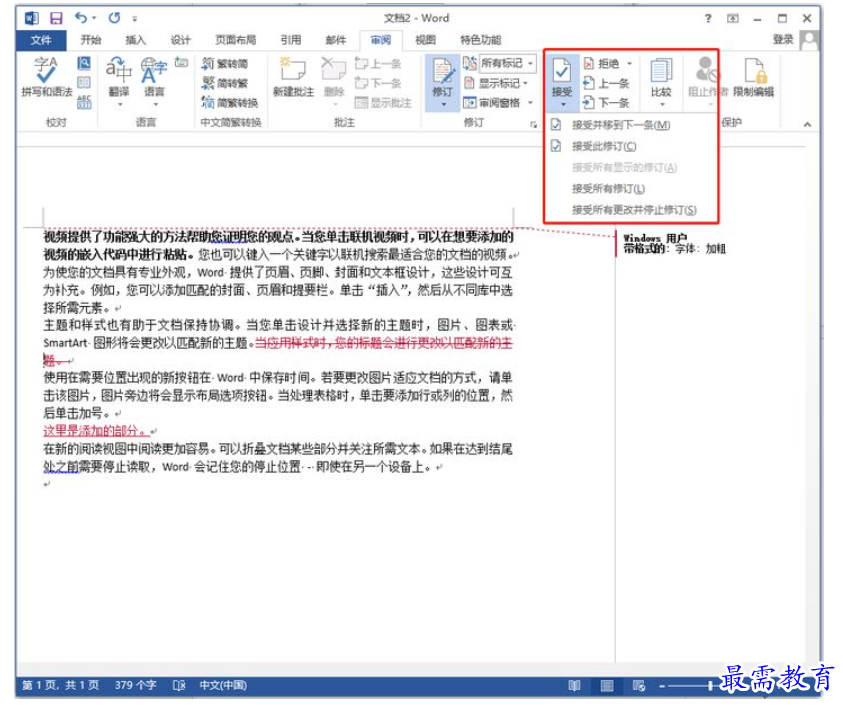Go to 下一条 change in 更改 group
The height and width of the screenshot is (709, 843).
(606, 103)
